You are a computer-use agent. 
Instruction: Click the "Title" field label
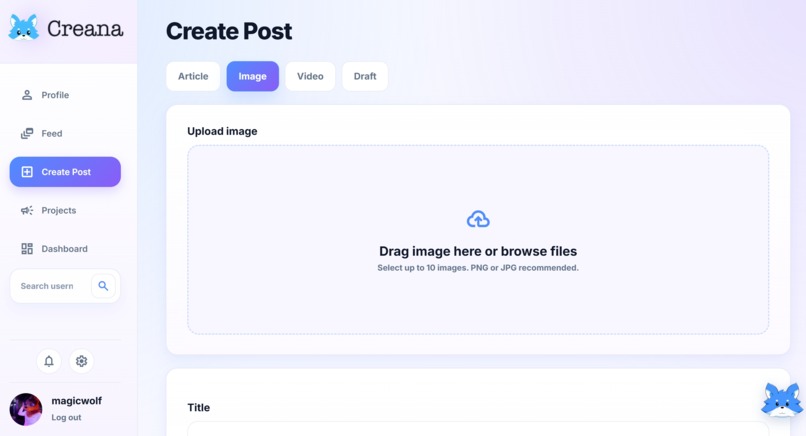[198, 407]
